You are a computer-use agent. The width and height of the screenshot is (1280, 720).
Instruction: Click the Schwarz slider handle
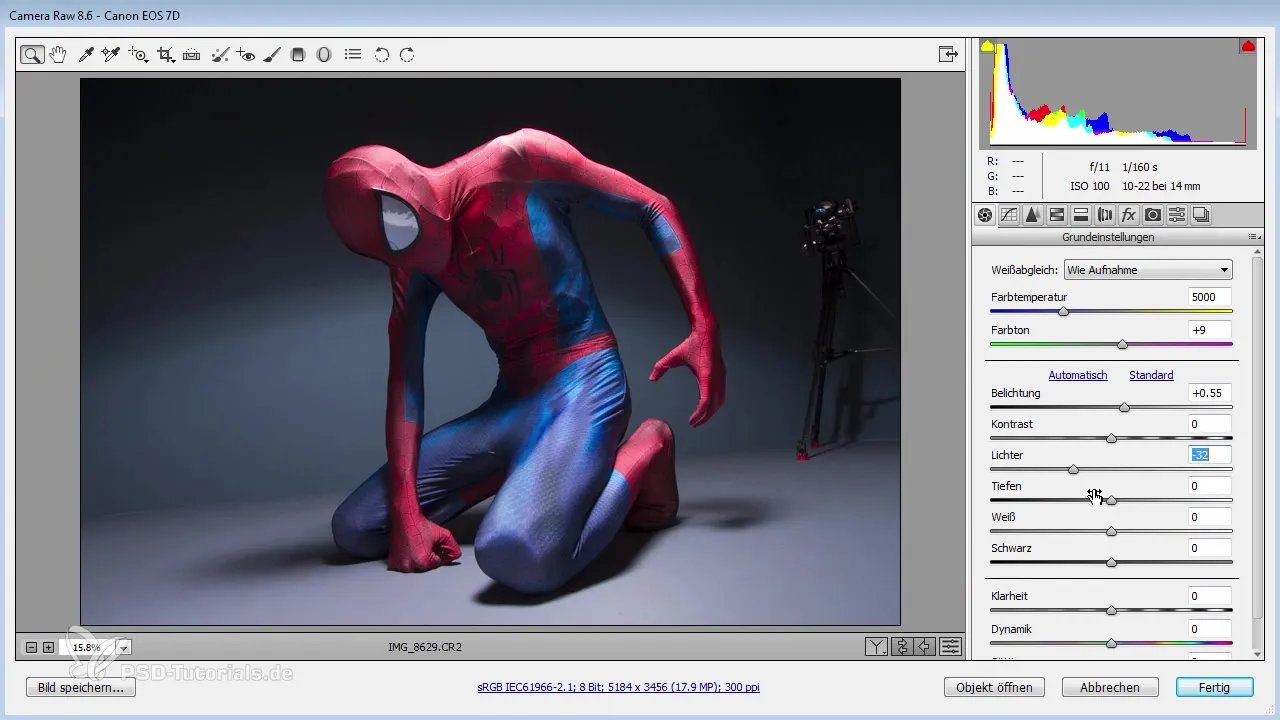pos(1111,562)
